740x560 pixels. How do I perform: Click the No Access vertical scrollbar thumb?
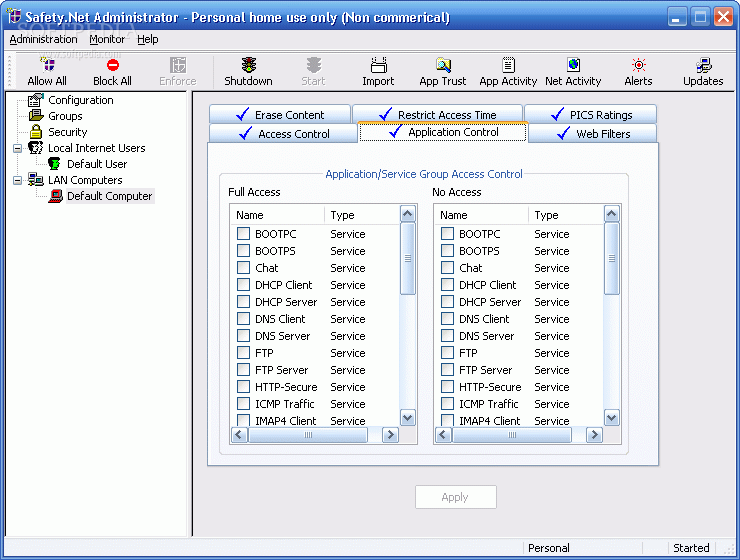pyautogui.click(x=612, y=259)
